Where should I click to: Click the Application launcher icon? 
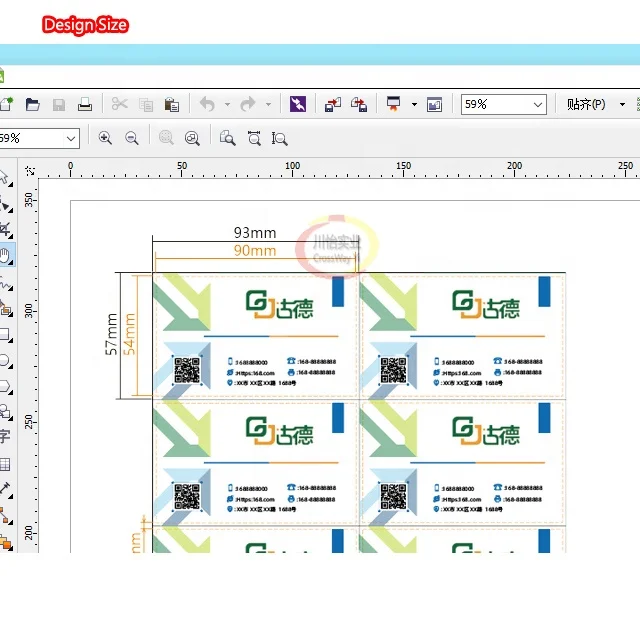pos(393,104)
